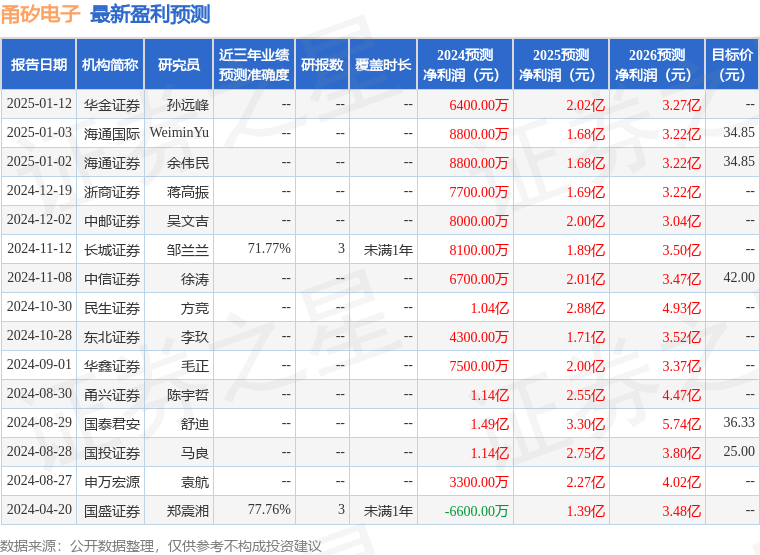Click the 报告日期 column header
Viewport: 760px width, 555px height.
[x=39, y=64]
